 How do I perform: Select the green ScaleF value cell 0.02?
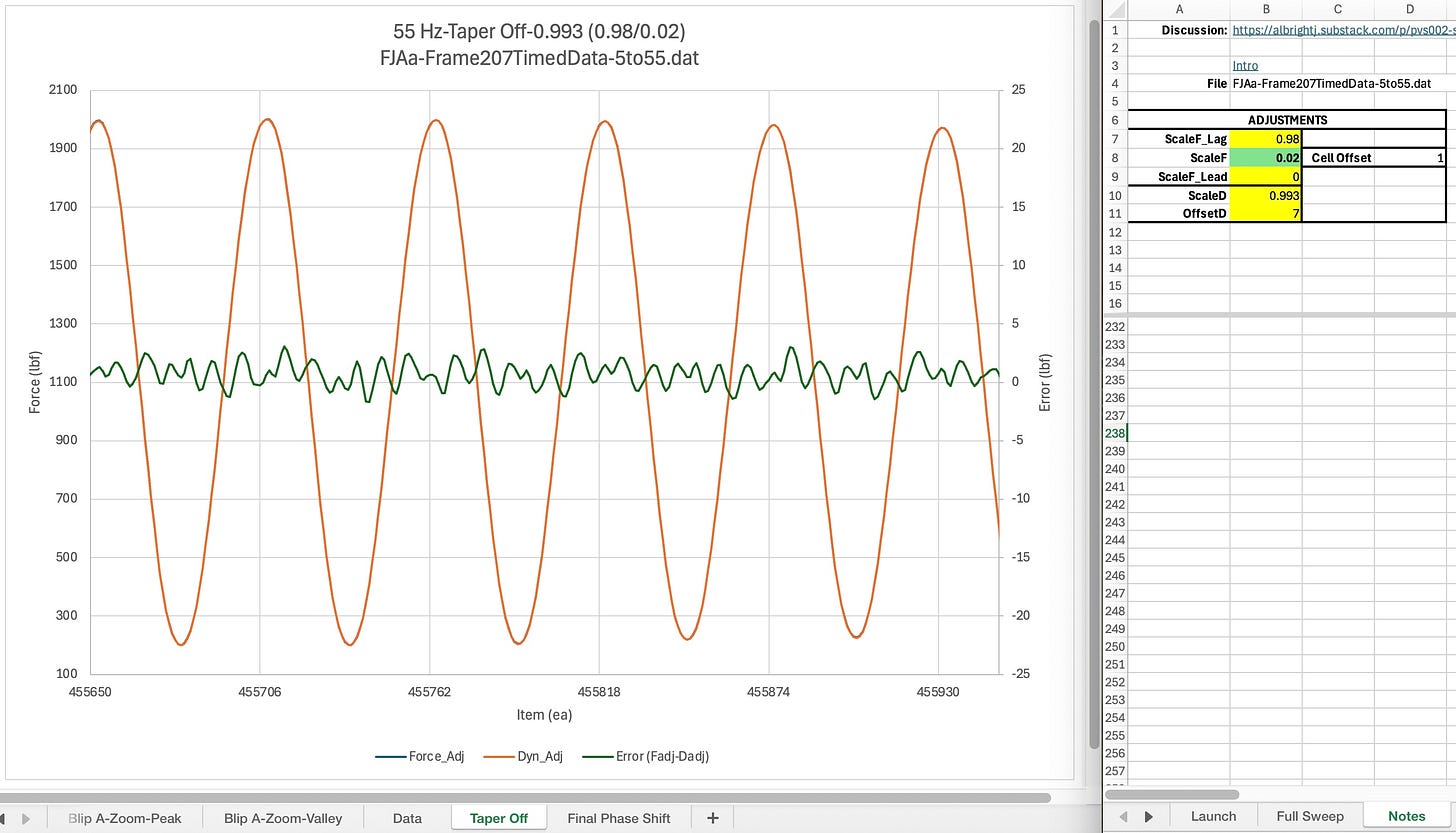click(1266, 158)
